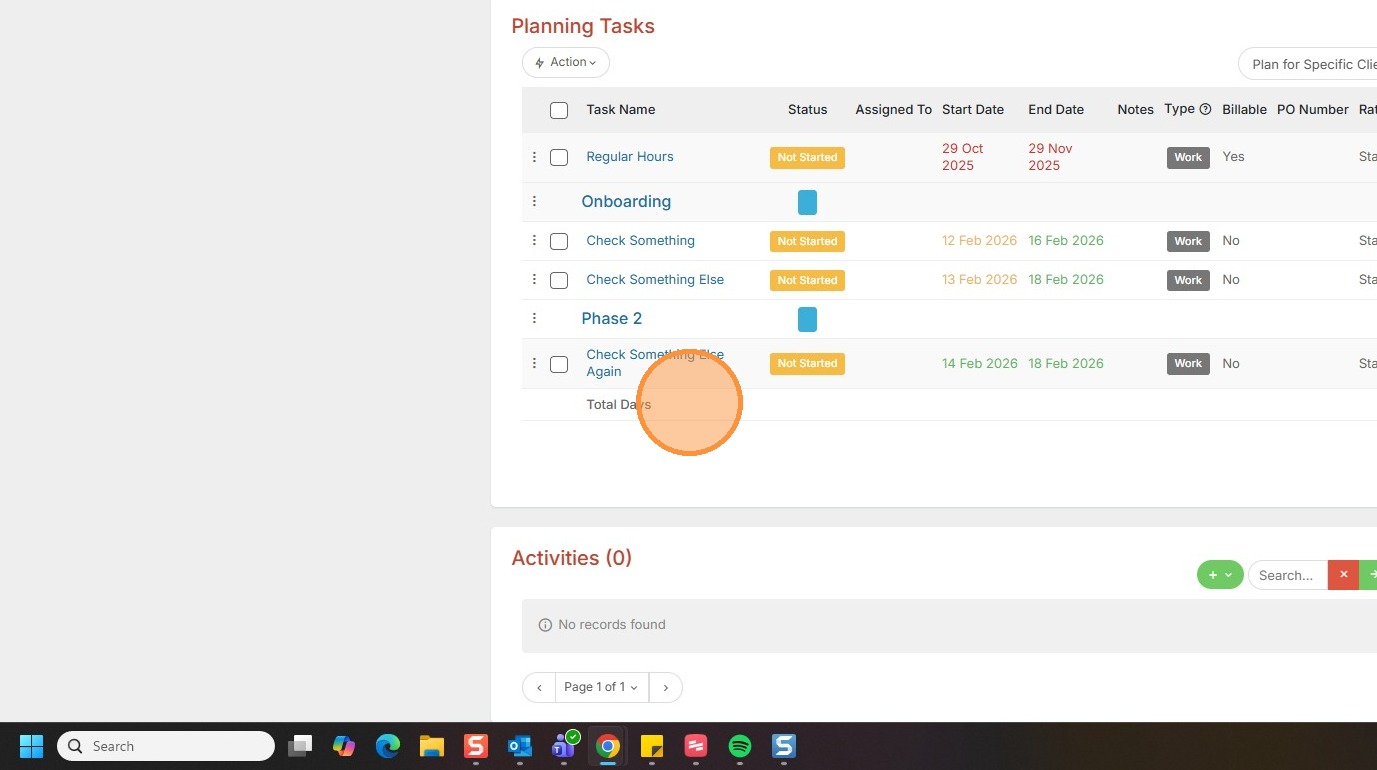Click the 29 Nov 2025 end date
1377x770 pixels.
click(1051, 157)
